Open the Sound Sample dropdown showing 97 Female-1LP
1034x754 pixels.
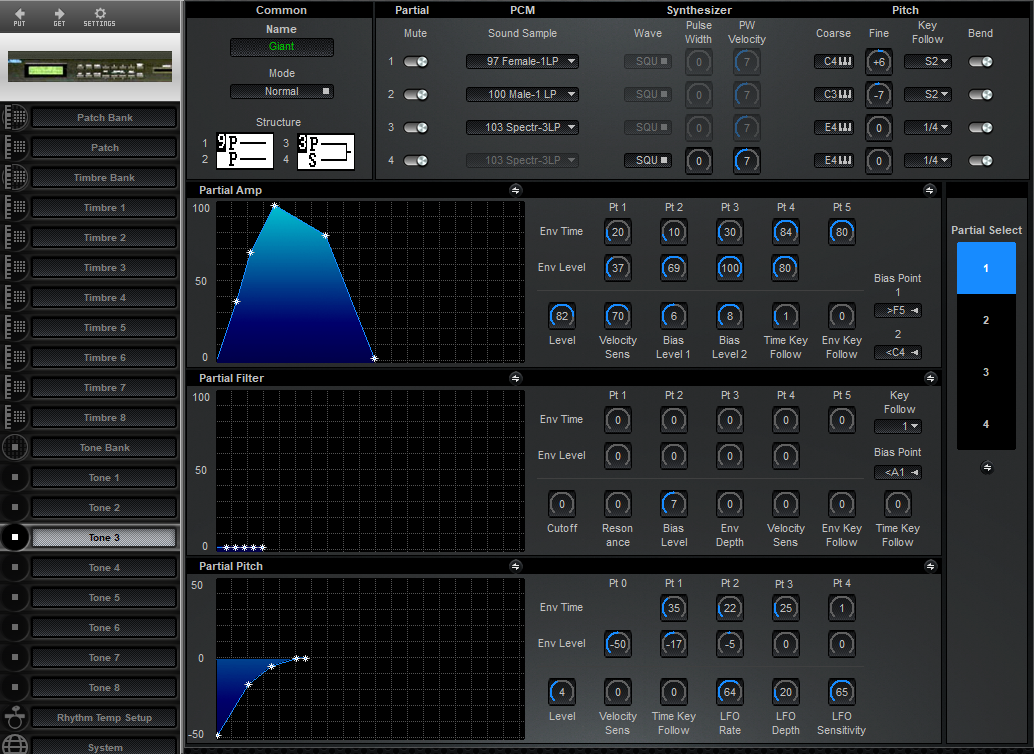click(x=522, y=61)
